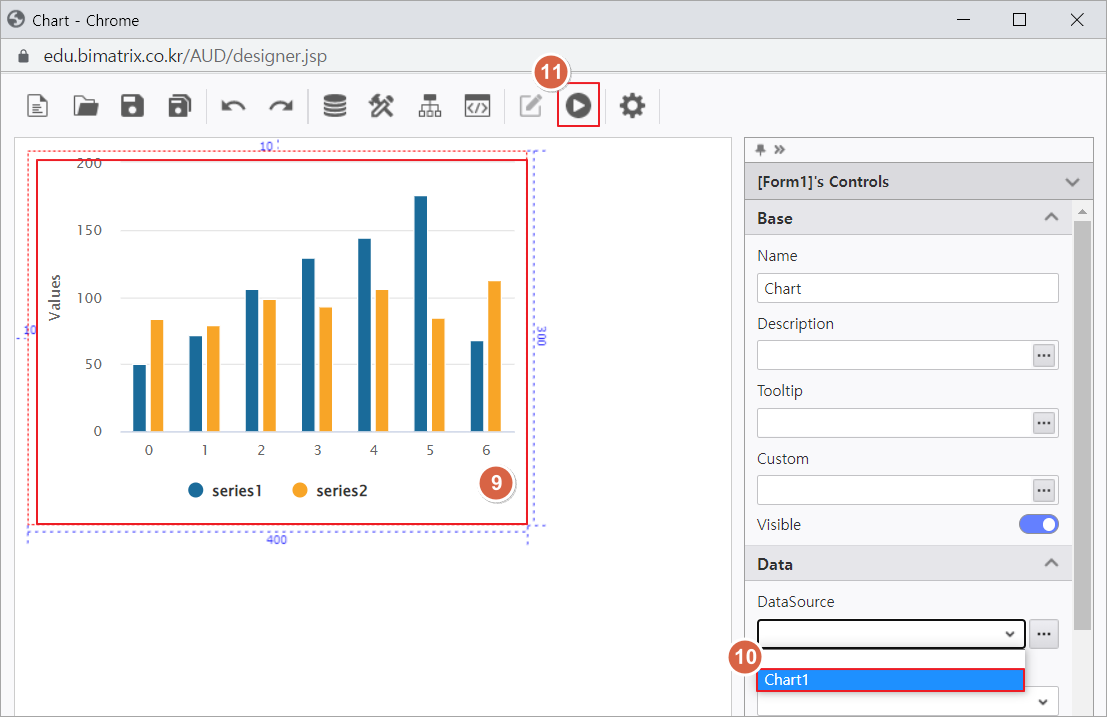Click the Save All icon
The width and height of the screenshot is (1107, 717).
pos(179,106)
